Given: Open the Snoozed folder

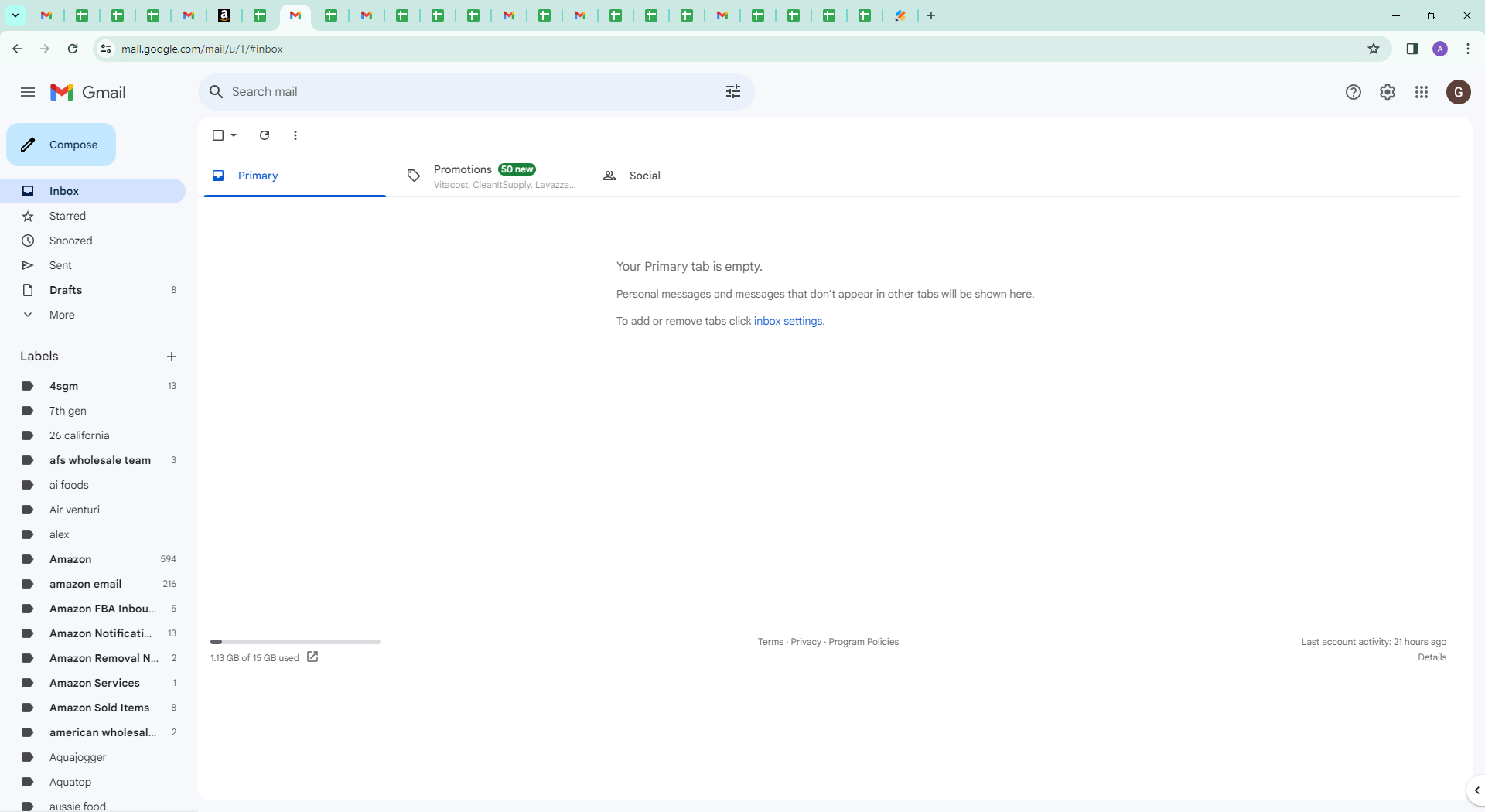Looking at the screenshot, I should coord(93,241).
